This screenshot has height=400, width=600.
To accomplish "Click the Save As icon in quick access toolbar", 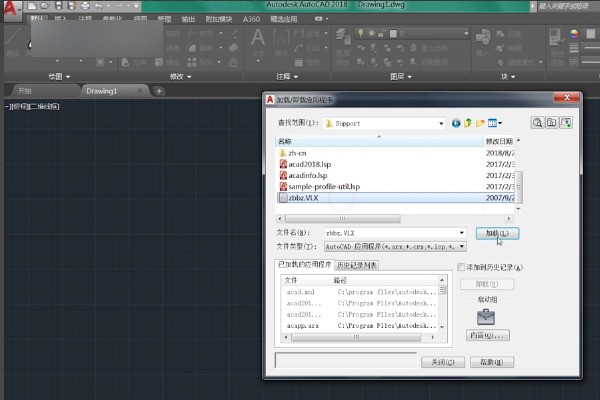I will pyautogui.click(x=72, y=6).
